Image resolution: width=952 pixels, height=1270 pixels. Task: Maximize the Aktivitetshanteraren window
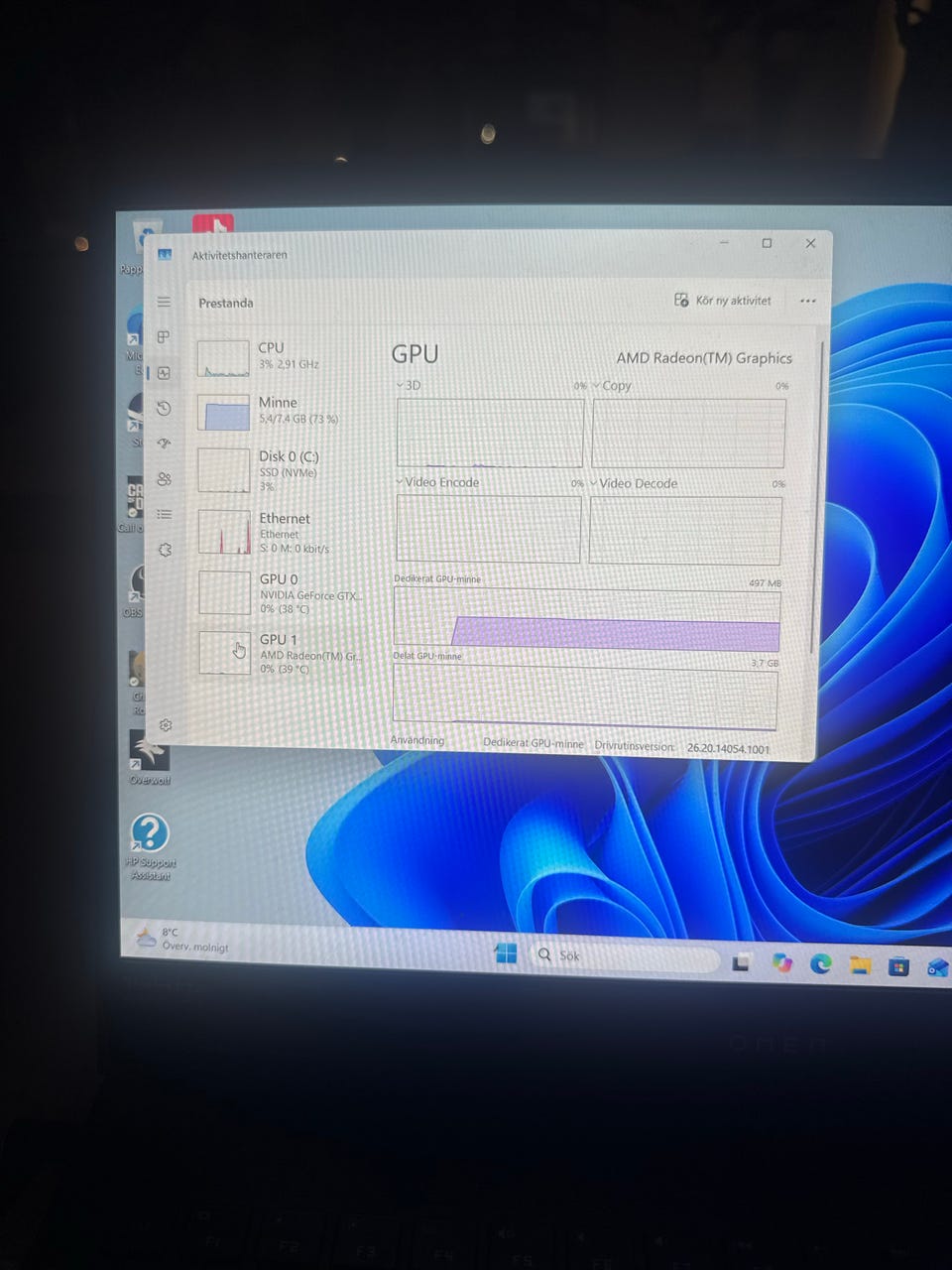(767, 243)
